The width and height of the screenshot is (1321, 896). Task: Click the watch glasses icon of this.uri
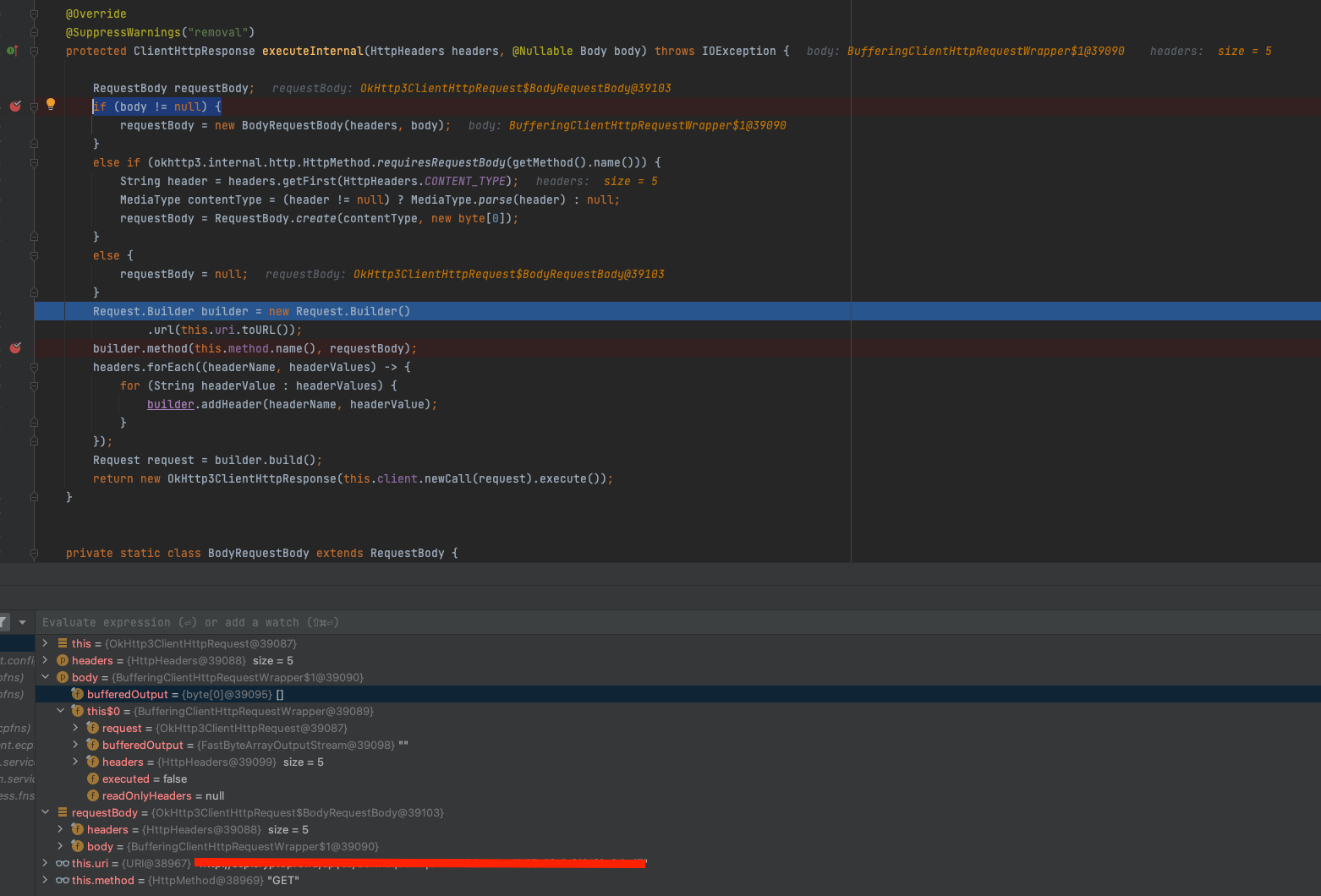click(63, 863)
